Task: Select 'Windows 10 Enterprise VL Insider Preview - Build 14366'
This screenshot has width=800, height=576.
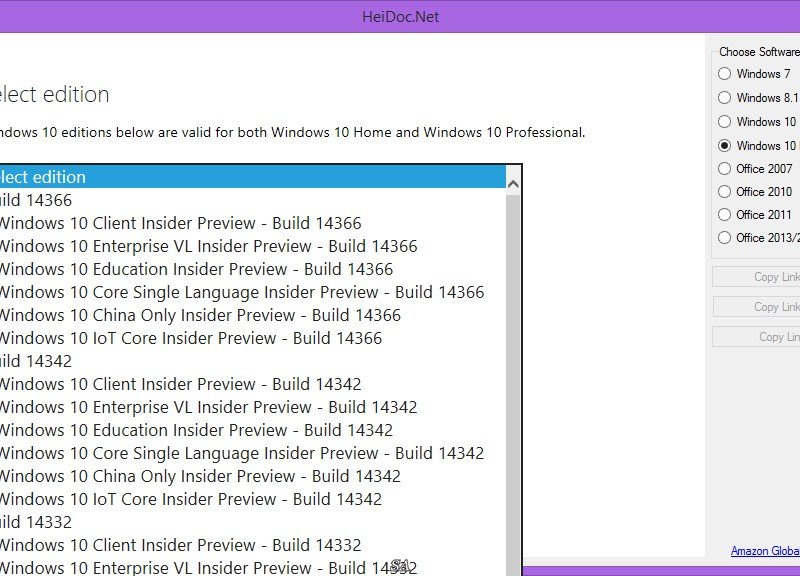Action: pos(253,246)
